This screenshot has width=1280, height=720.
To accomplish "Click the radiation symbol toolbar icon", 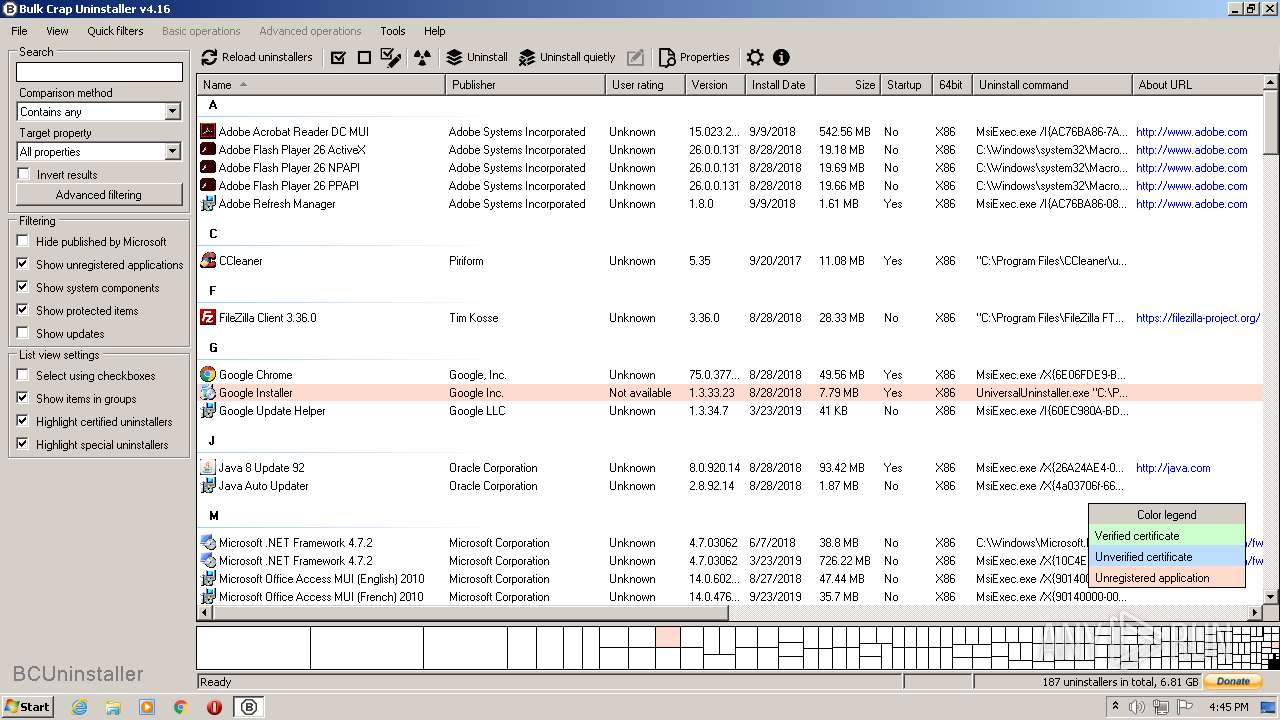I will click(422, 57).
